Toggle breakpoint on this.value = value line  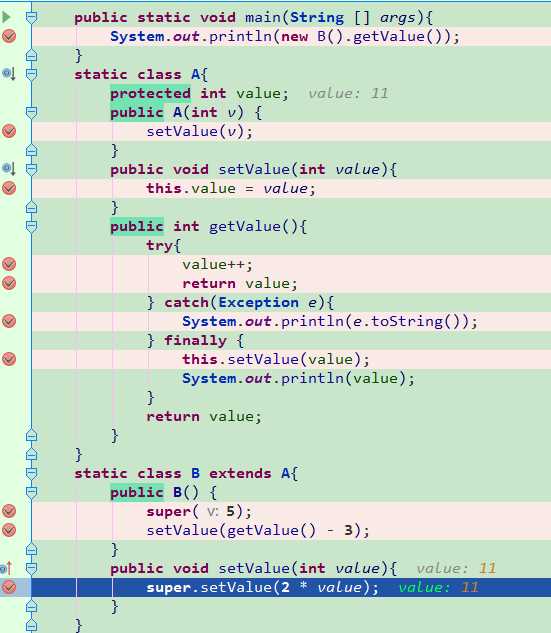tap(9, 188)
